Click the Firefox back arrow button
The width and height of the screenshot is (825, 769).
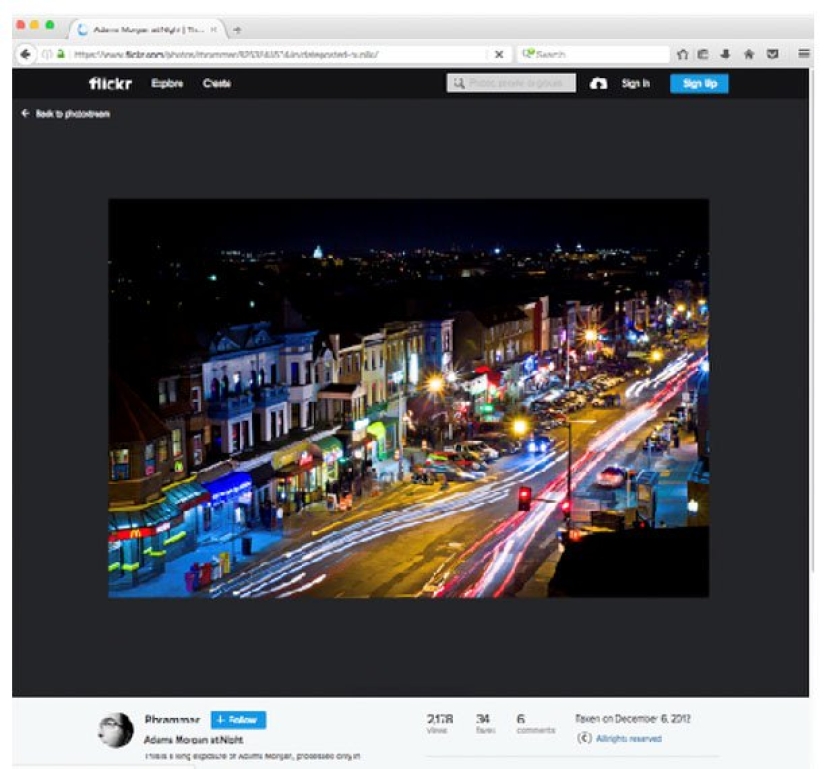pos(25,54)
